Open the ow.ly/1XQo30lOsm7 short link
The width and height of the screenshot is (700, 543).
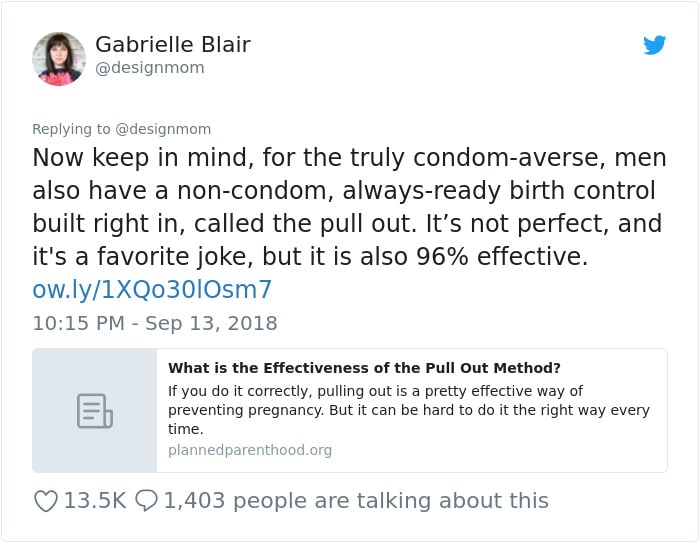point(152,289)
